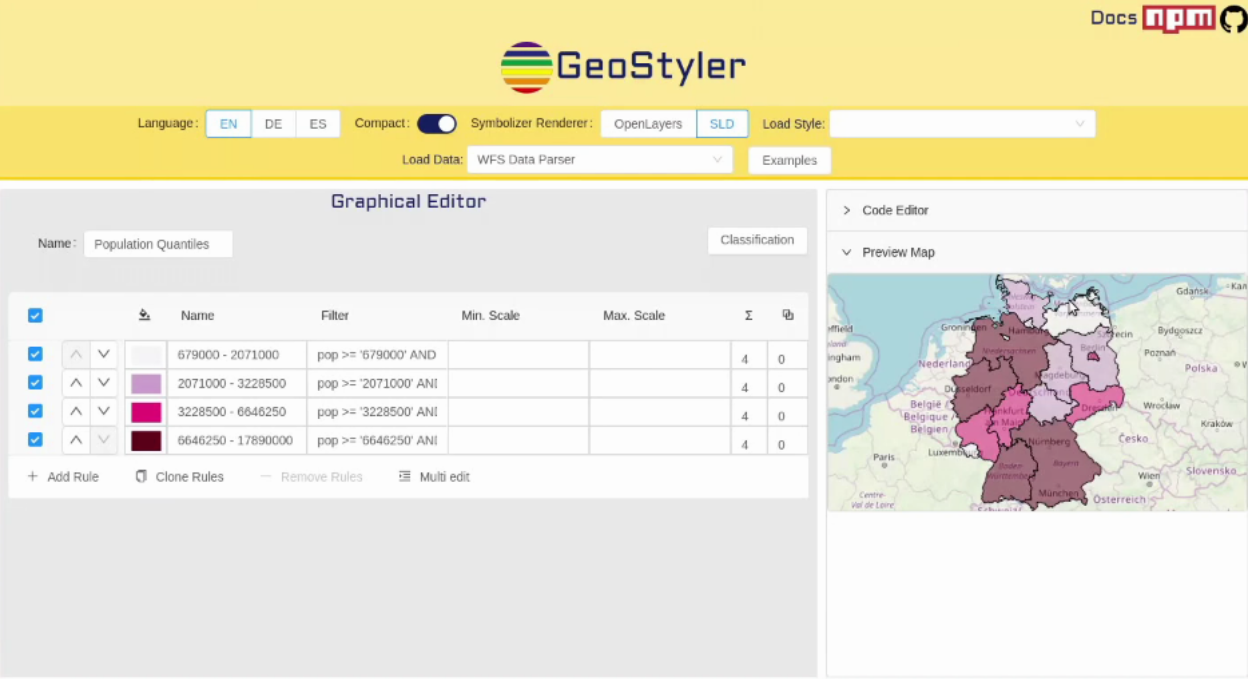Click the duplicates column header icon

pos(788,315)
